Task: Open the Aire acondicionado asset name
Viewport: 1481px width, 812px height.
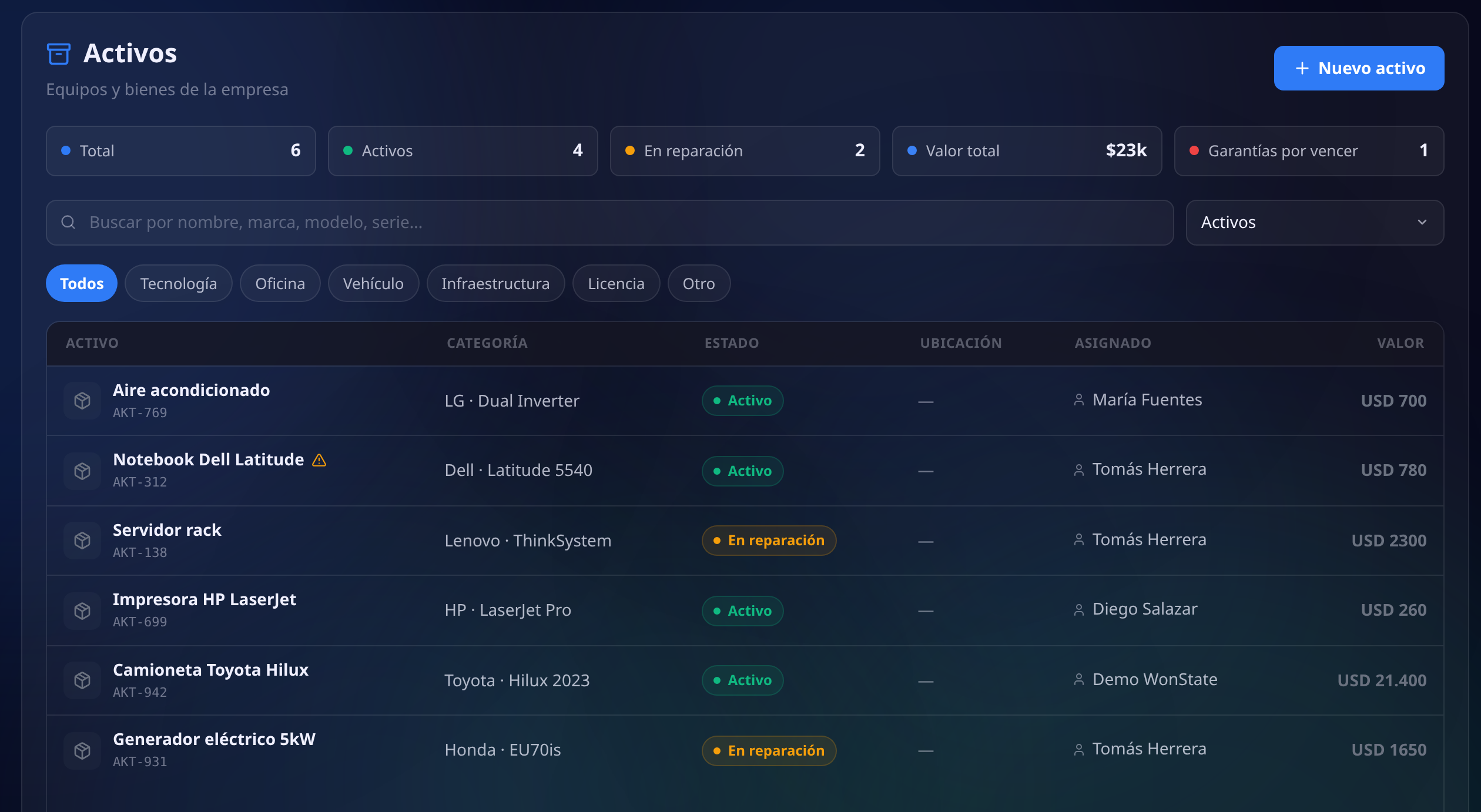Action: [x=192, y=390]
